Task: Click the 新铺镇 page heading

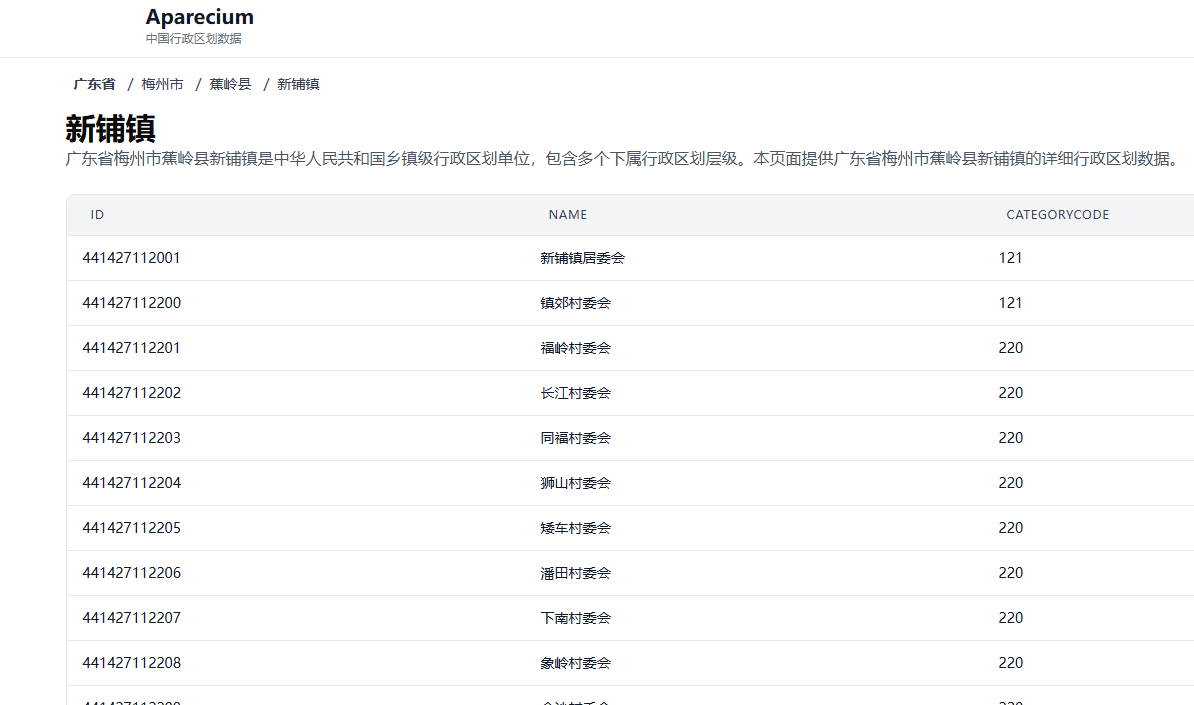Action: click(110, 129)
